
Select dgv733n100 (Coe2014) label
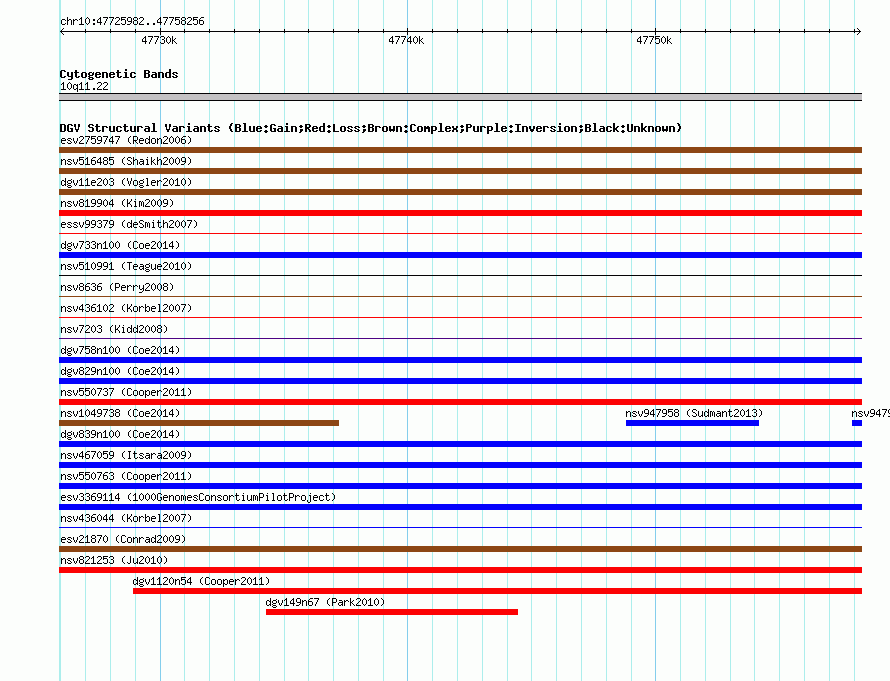coord(120,245)
